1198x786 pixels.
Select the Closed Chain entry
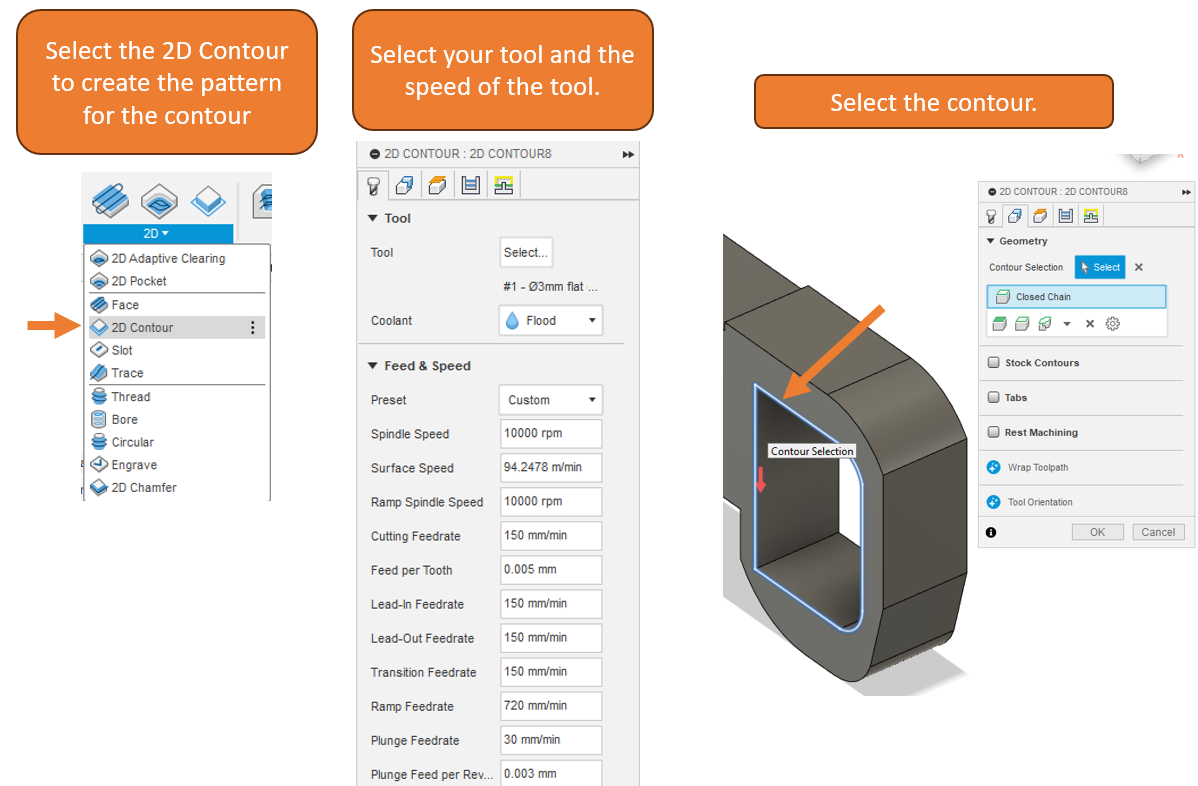[x=1077, y=296]
